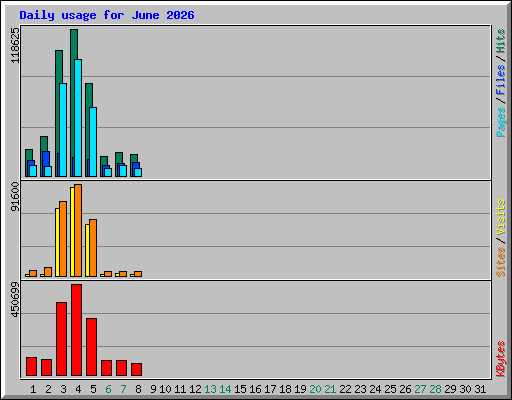Click day 19 on the x-axis

click(300, 389)
